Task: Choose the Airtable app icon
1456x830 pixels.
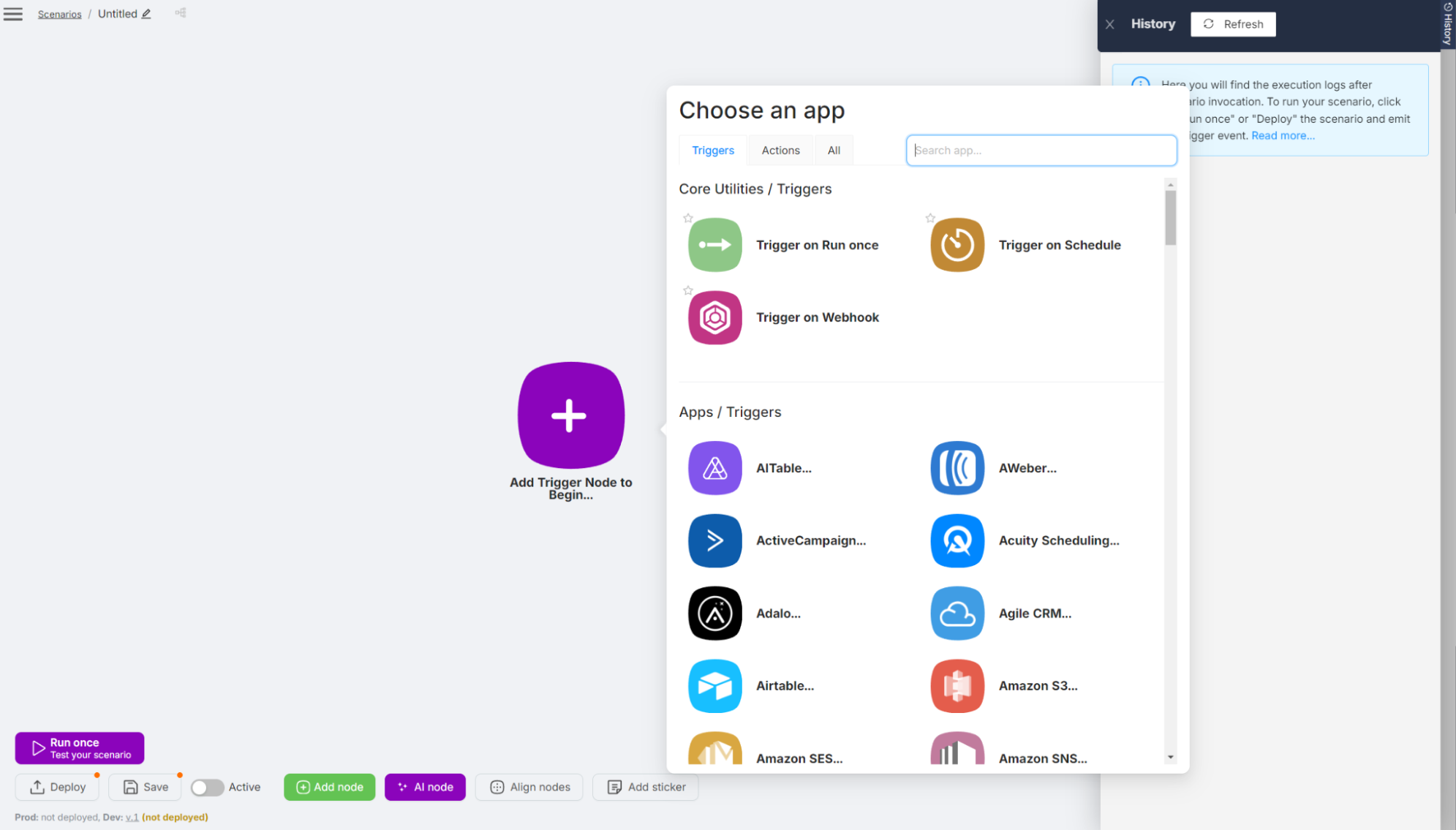Action: tap(714, 686)
